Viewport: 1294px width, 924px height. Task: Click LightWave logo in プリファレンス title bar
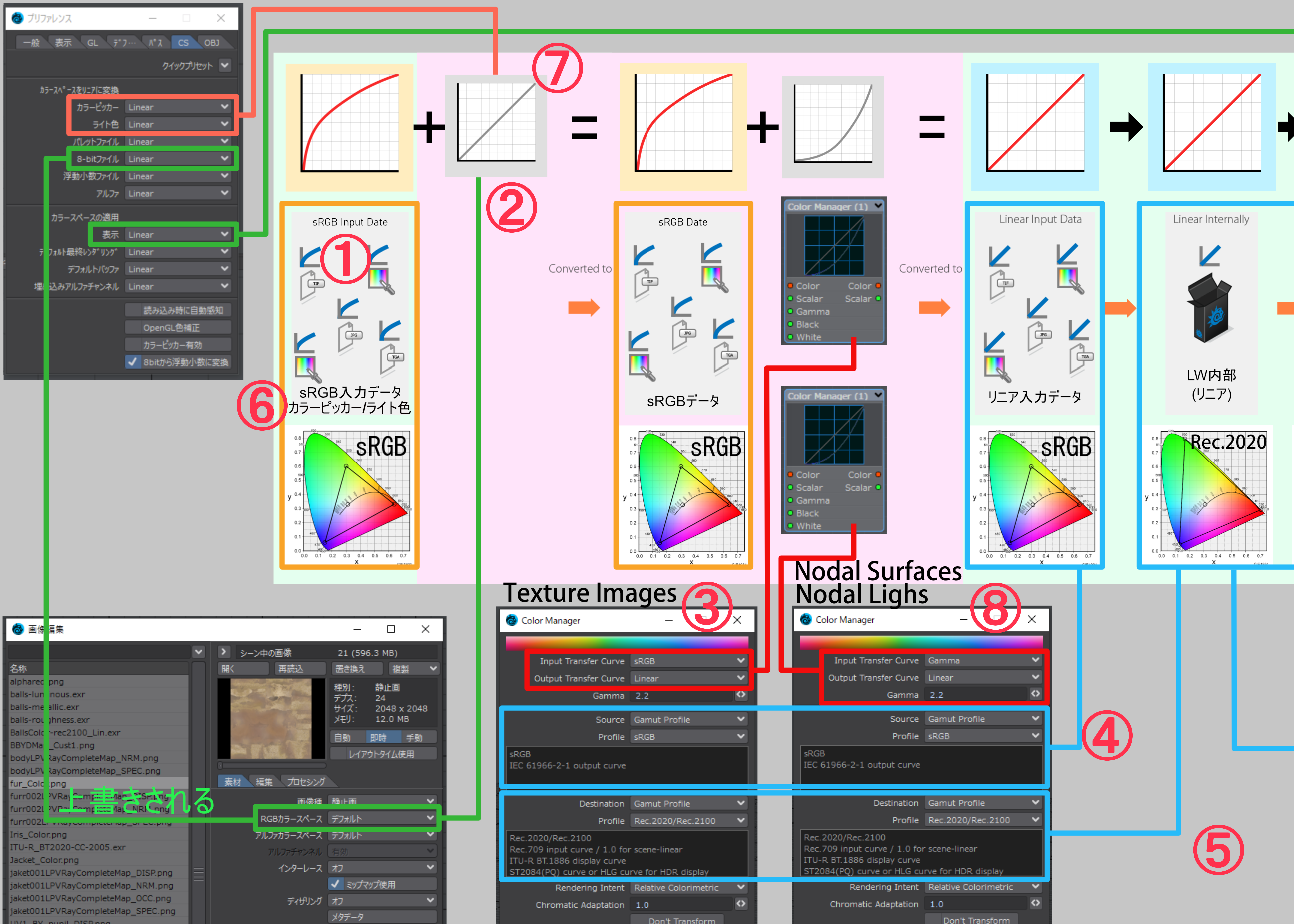tap(17, 18)
